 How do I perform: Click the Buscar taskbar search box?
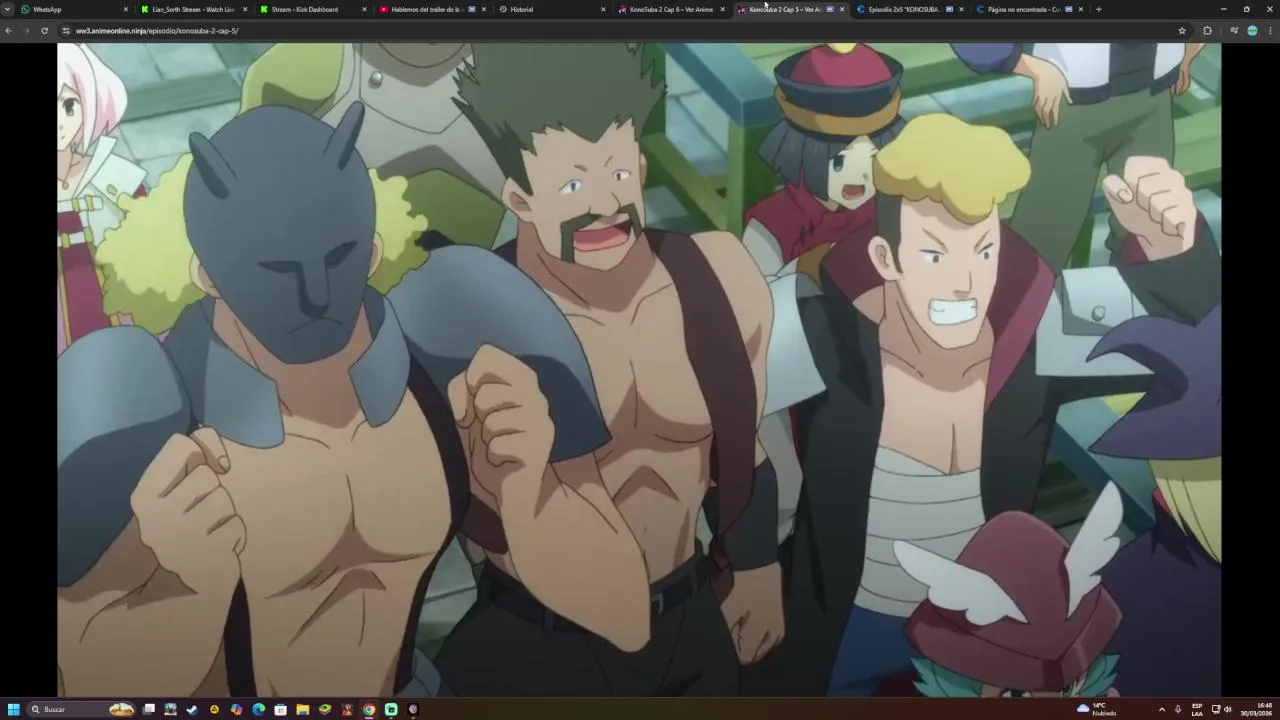pyautogui.click(x=82, y=709)
